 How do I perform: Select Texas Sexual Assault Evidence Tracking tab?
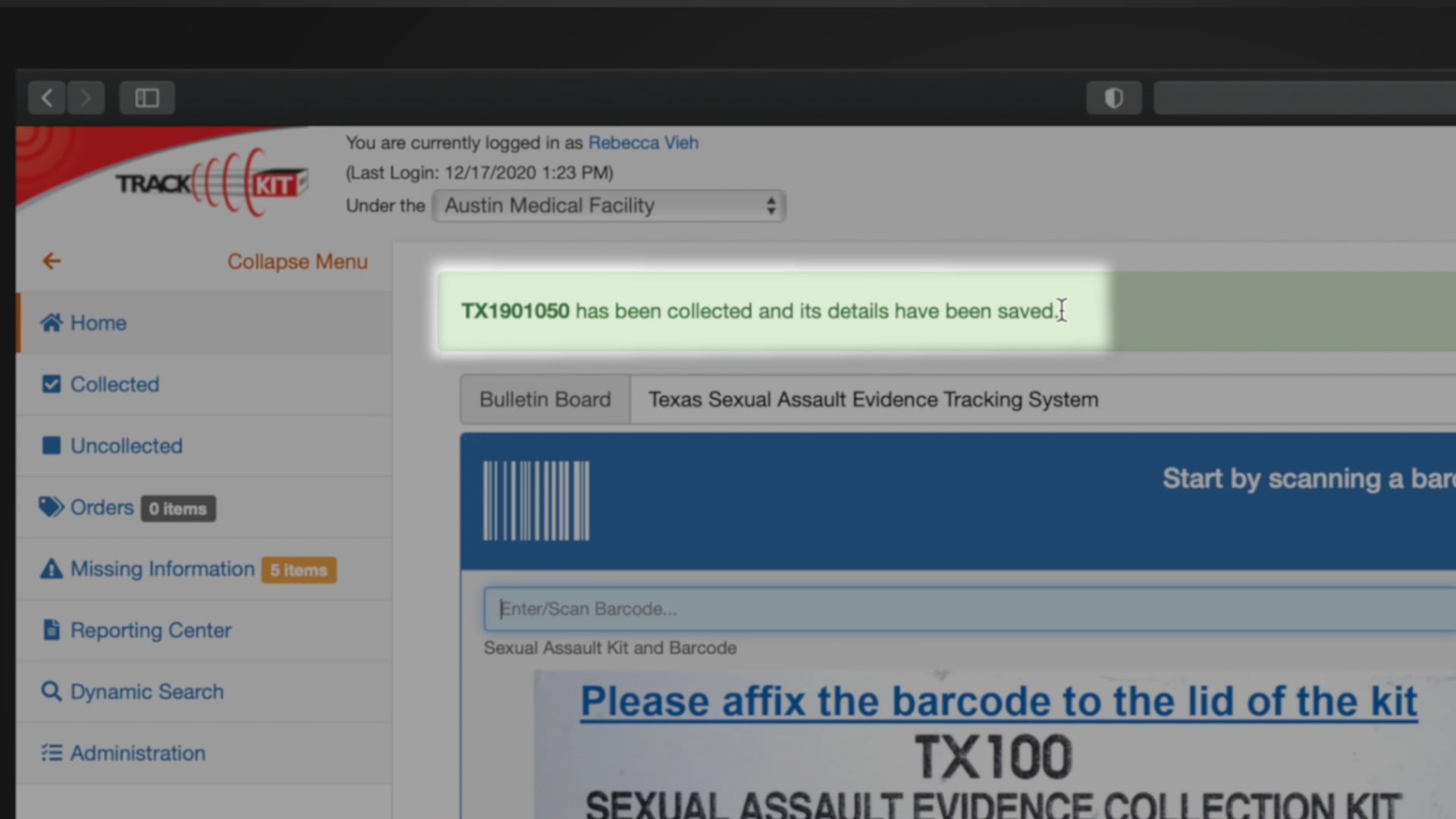[873, 400]
